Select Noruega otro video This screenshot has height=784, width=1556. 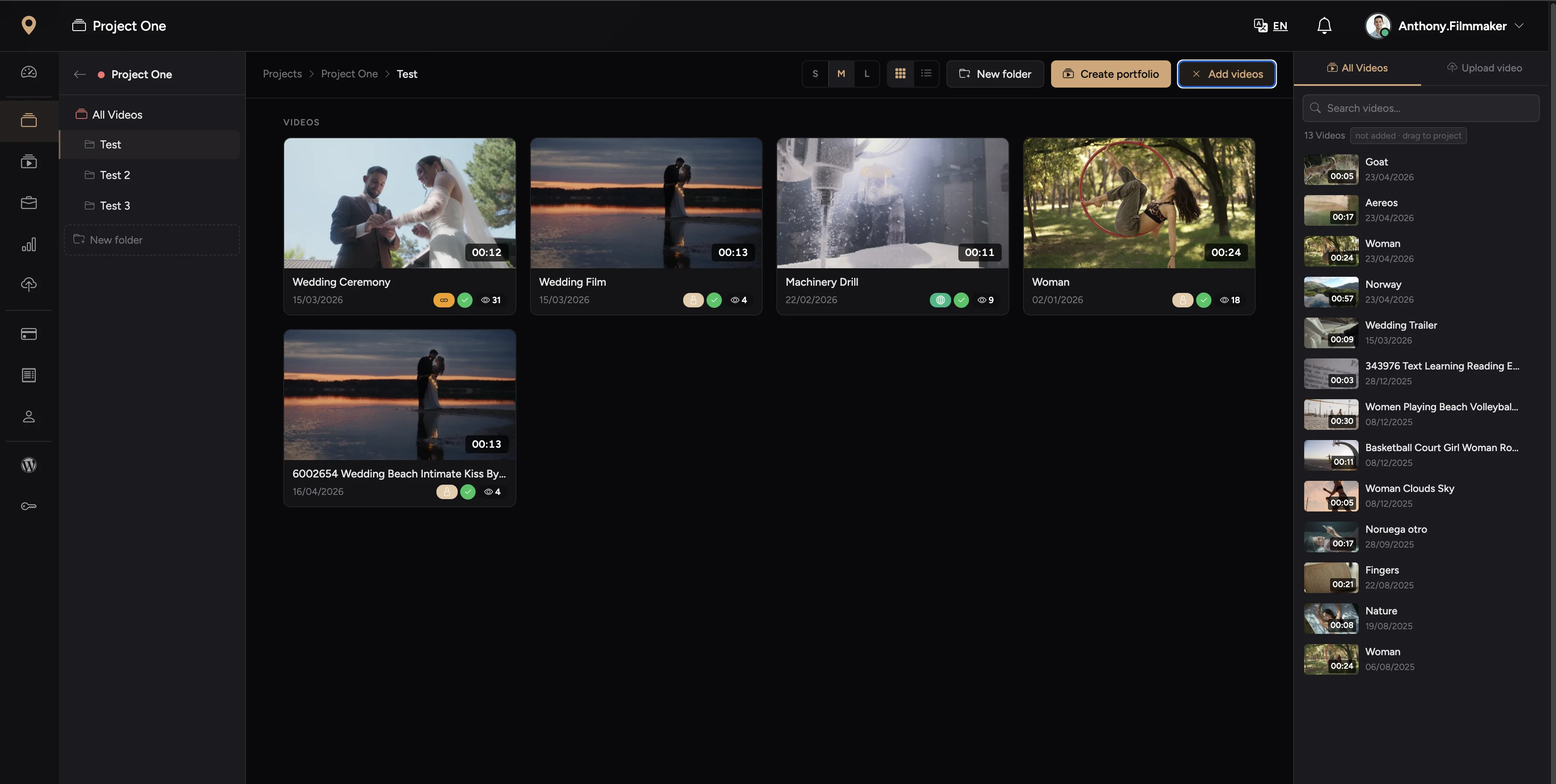[1421, 537]
